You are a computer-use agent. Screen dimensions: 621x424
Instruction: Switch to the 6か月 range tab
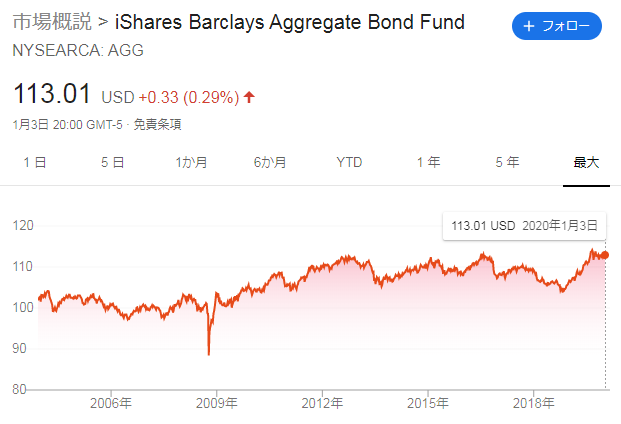(x=270, y=162)
